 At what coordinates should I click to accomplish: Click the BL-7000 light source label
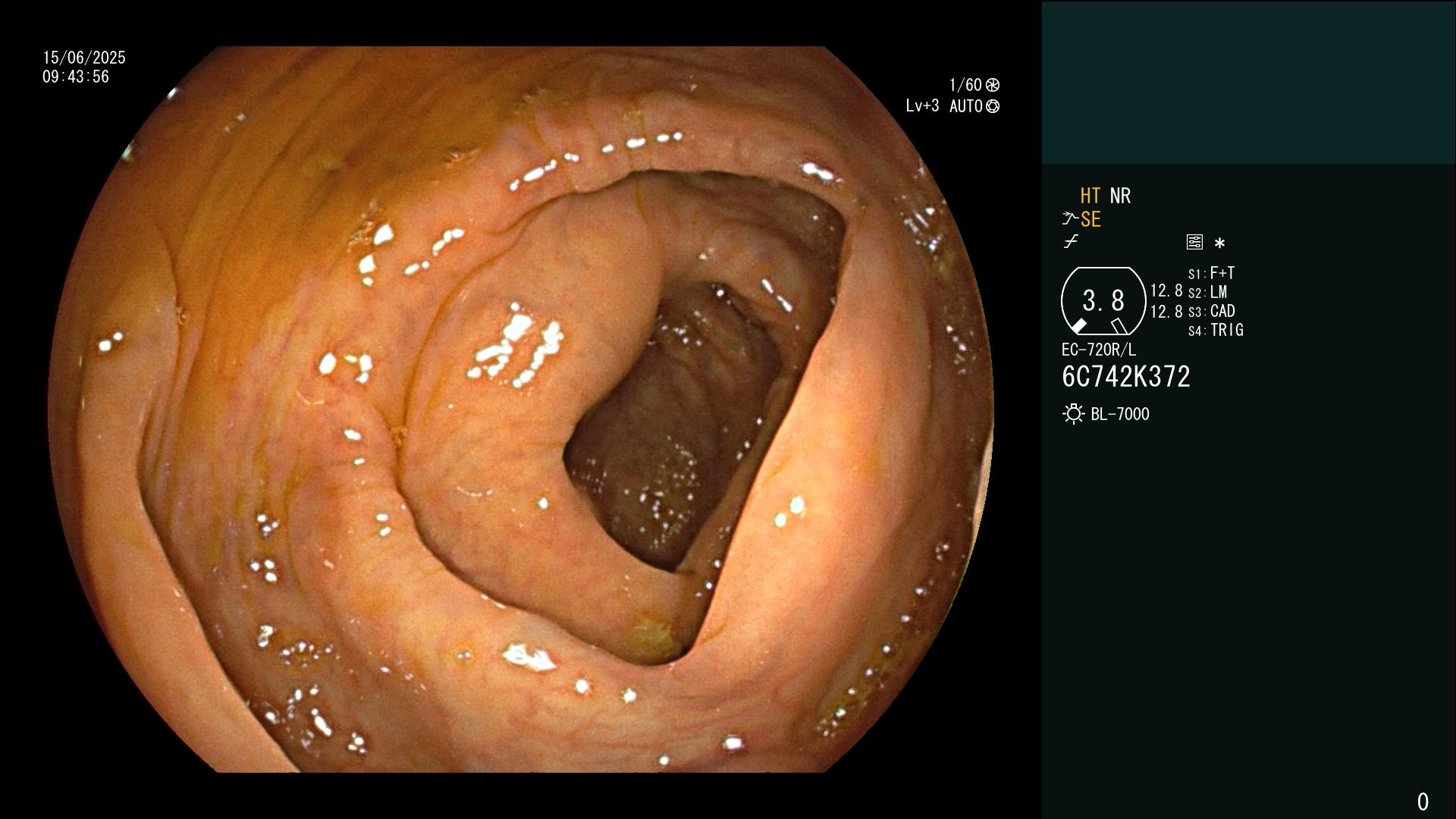[1120, 414]
